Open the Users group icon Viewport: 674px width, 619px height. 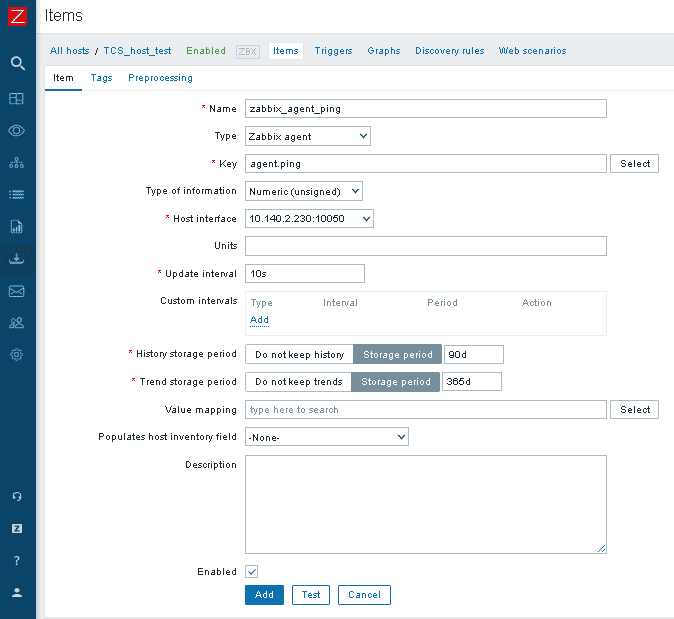pos(16,323)
